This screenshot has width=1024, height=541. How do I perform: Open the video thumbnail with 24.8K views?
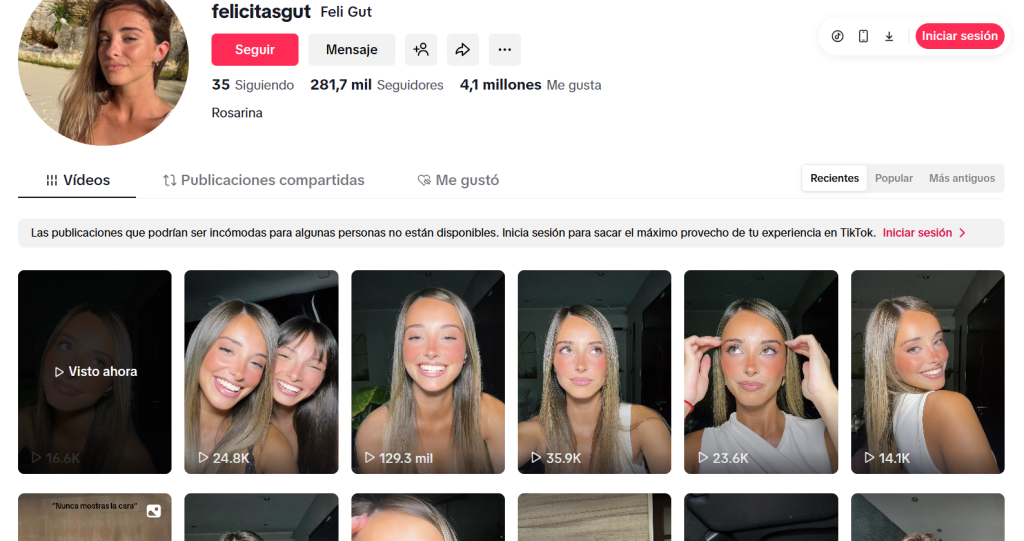[x=261, y=371]
